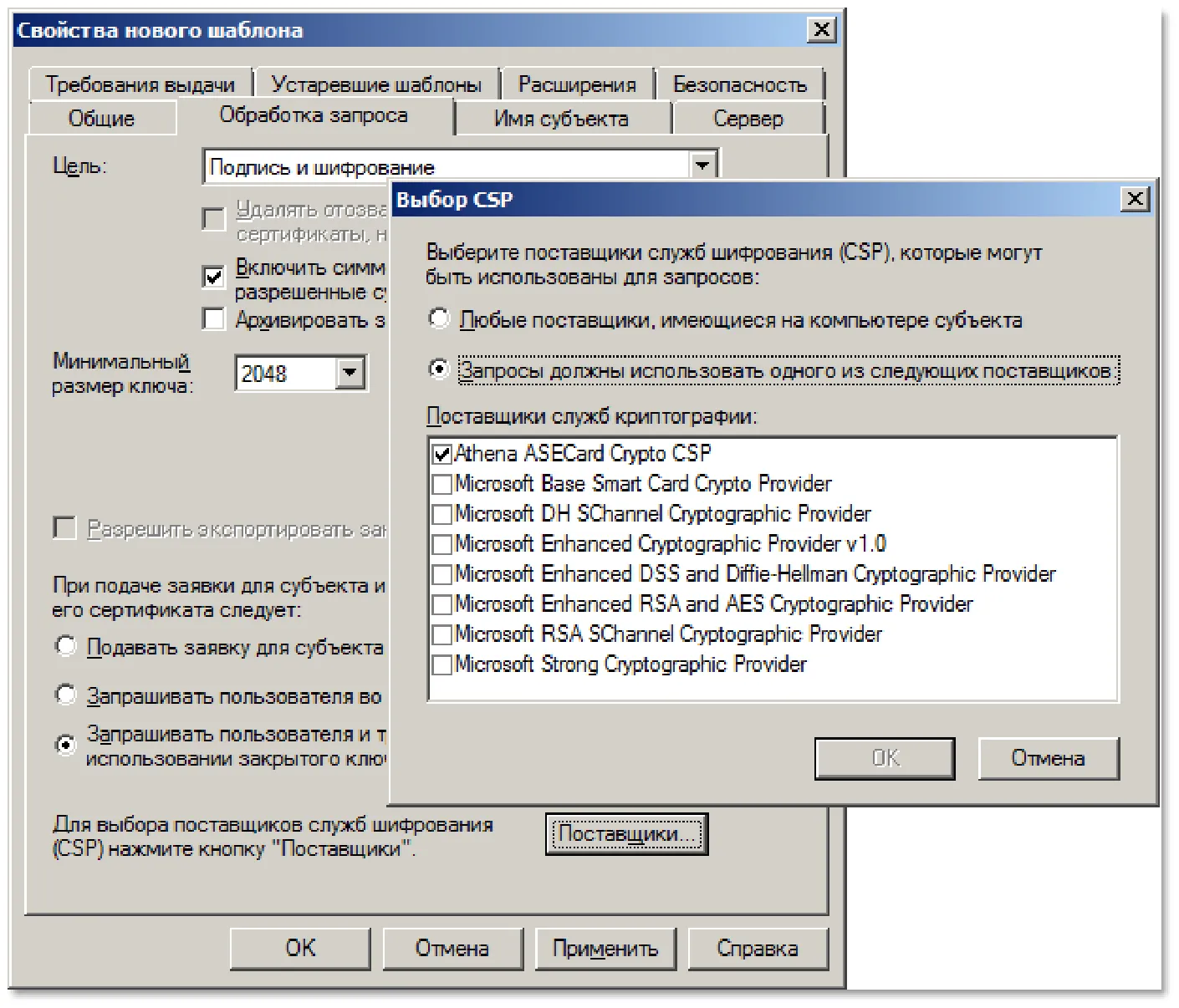This screenshot has height=1008, width=1179.
Task: Toggle the Разрешить экспортировать checkbox
Action: coord(64,528)
